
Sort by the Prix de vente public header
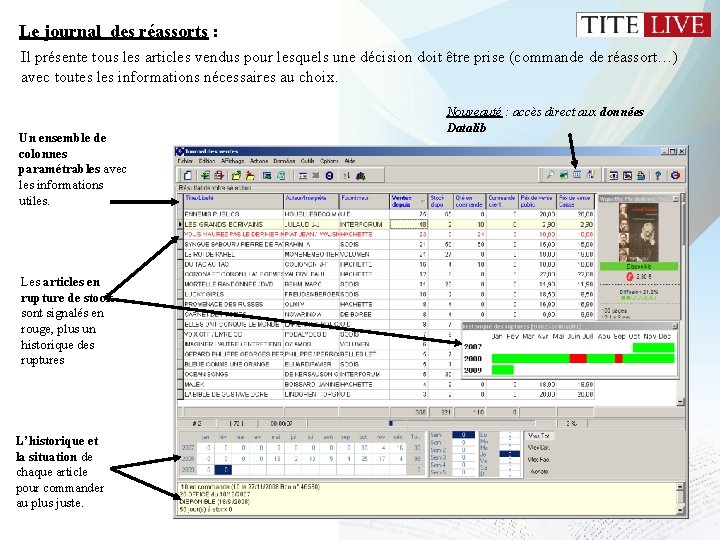click(x=537, y=201)
